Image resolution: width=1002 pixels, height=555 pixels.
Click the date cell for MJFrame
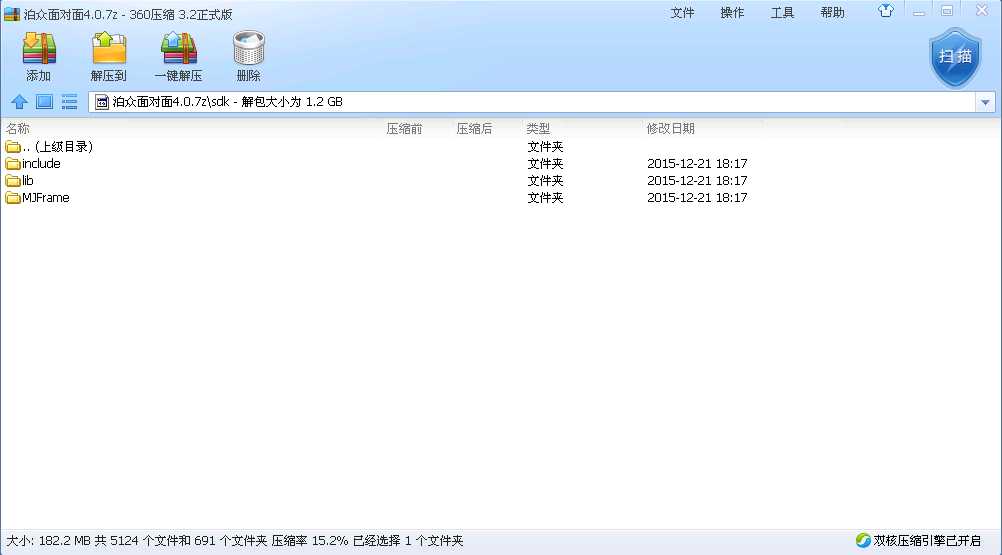click(x=697, y=198)
